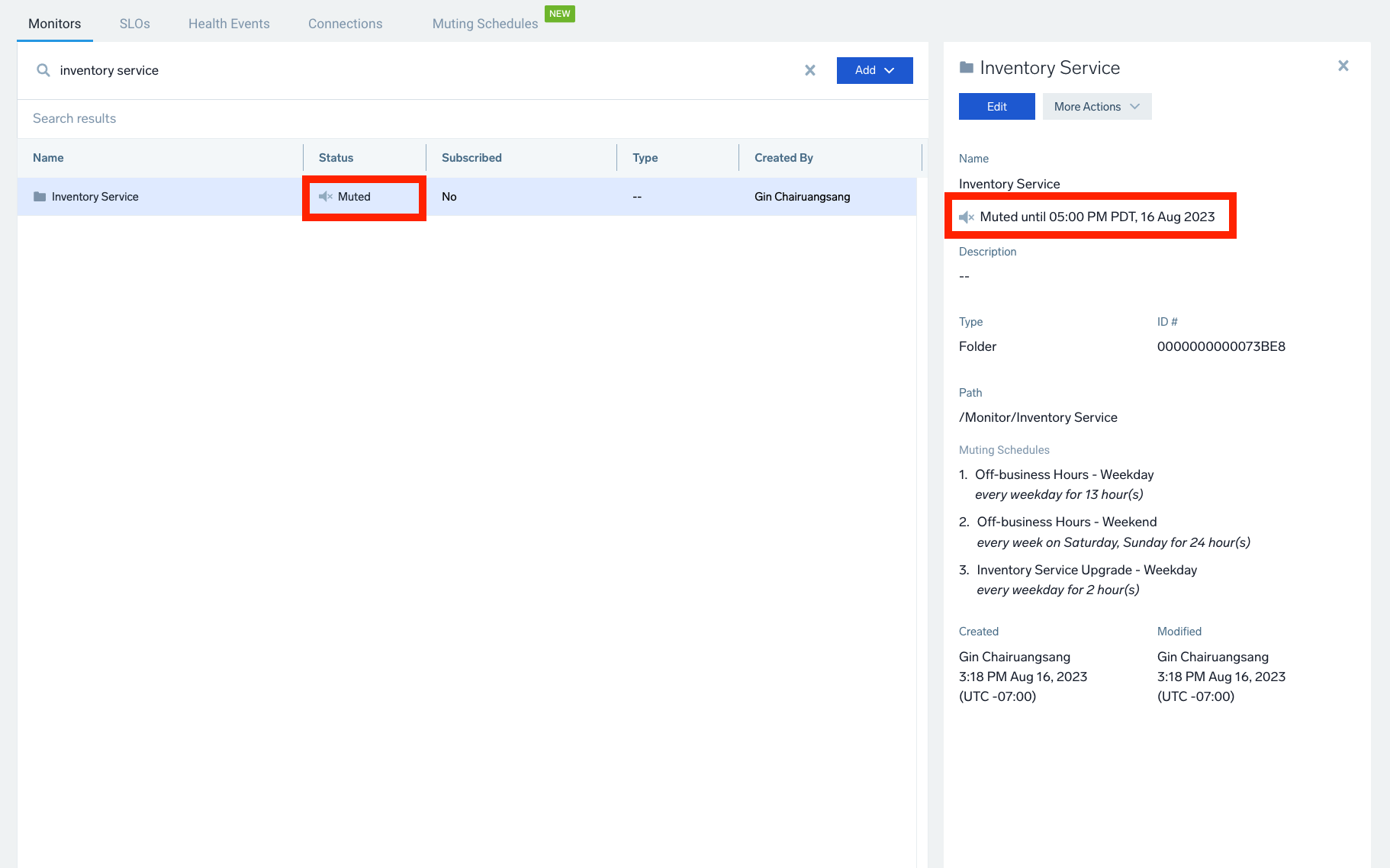
Task: Select the Inventory Service row name
Action: [x=95, y=197]
